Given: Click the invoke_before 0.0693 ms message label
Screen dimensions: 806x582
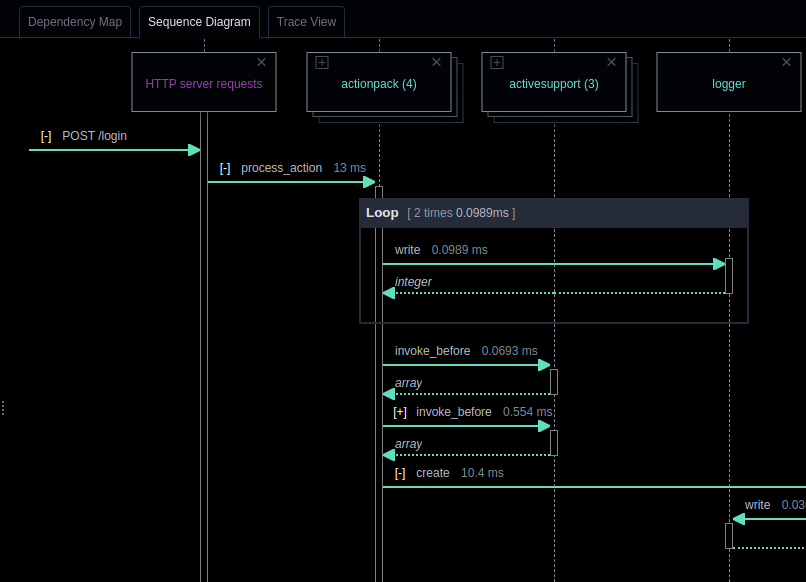Looking at the screenshot, I should click(432, 351).
